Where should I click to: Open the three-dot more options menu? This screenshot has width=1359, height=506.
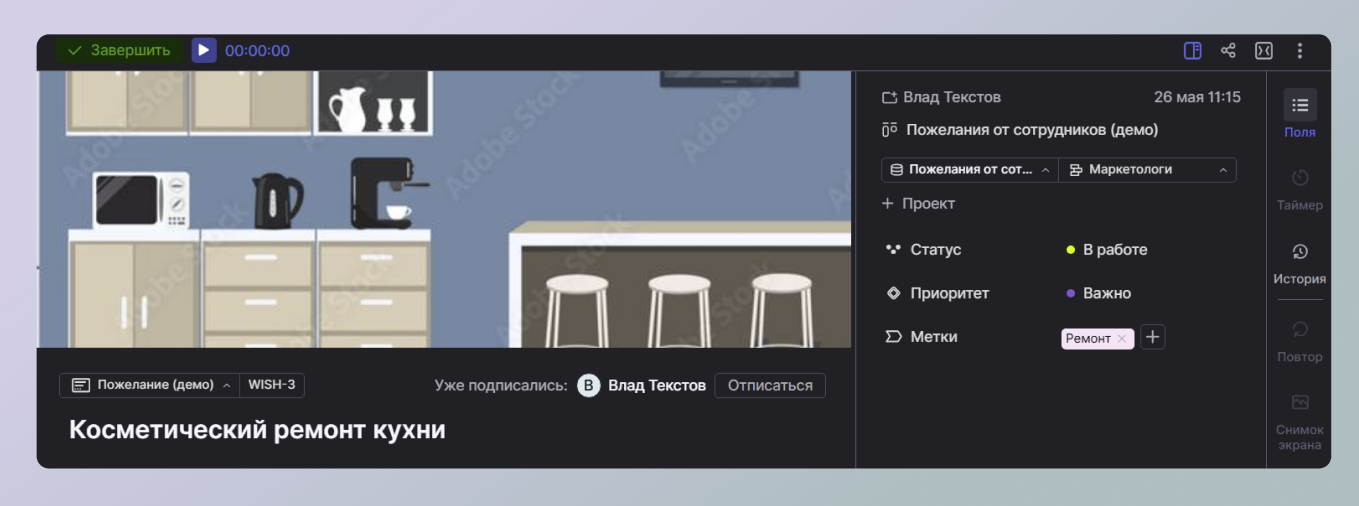pos(1299,50)
